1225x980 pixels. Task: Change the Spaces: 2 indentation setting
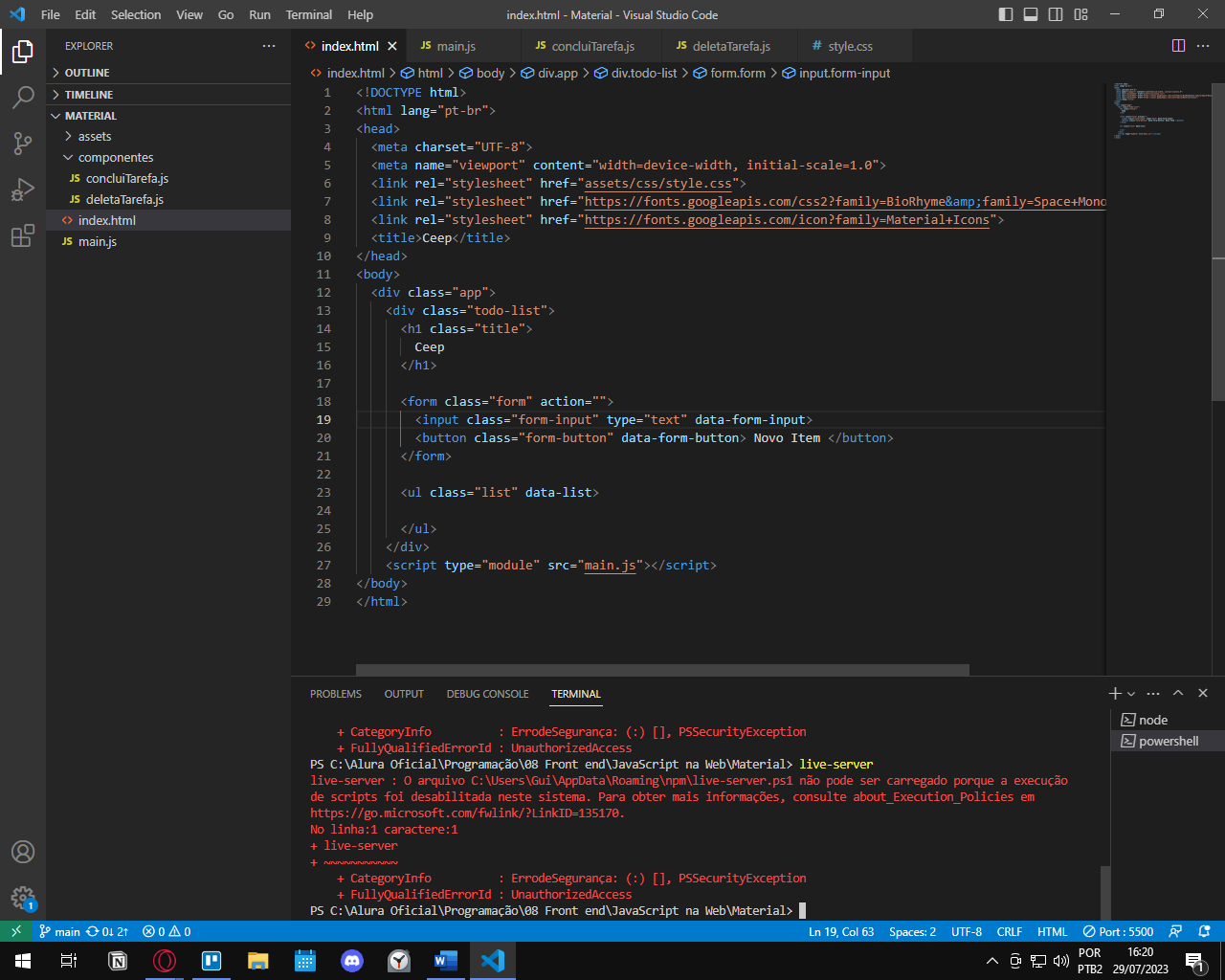tap(912, 931)
